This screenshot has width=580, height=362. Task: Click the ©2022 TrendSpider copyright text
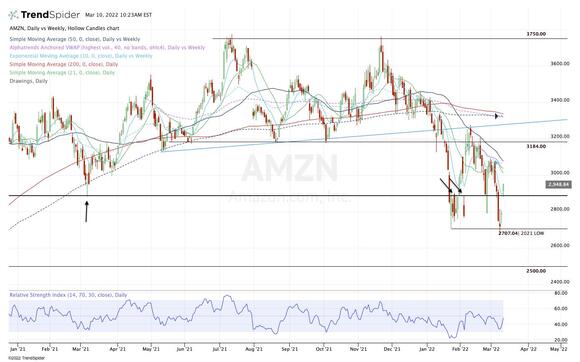[26, 358]
